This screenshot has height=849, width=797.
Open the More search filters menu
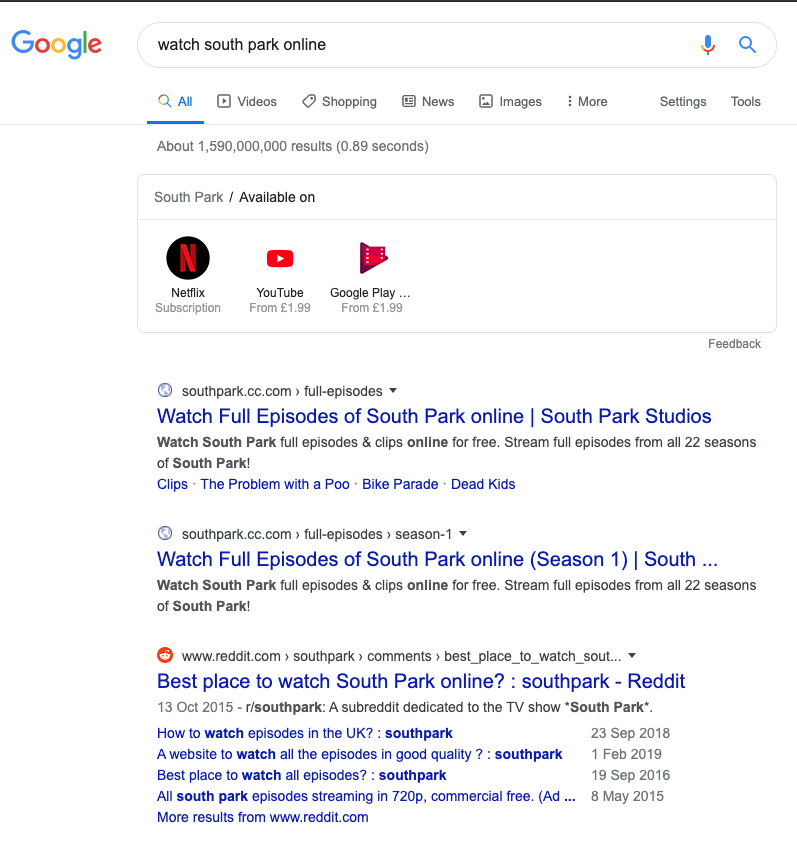pyautogui.click(x=587, y=102)
